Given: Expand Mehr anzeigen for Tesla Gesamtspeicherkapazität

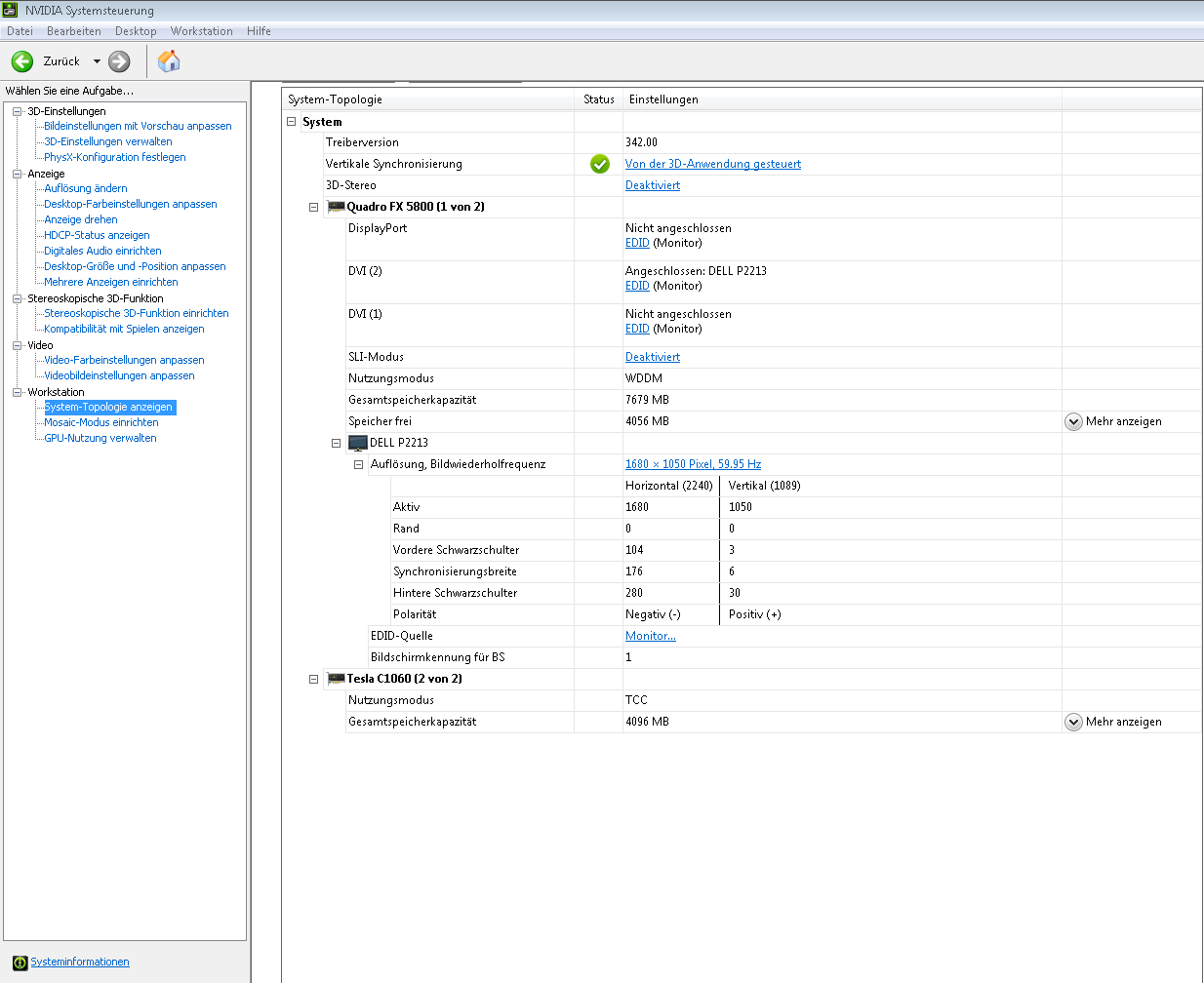Looking at the screenshot, I should tap(1073, 722).
